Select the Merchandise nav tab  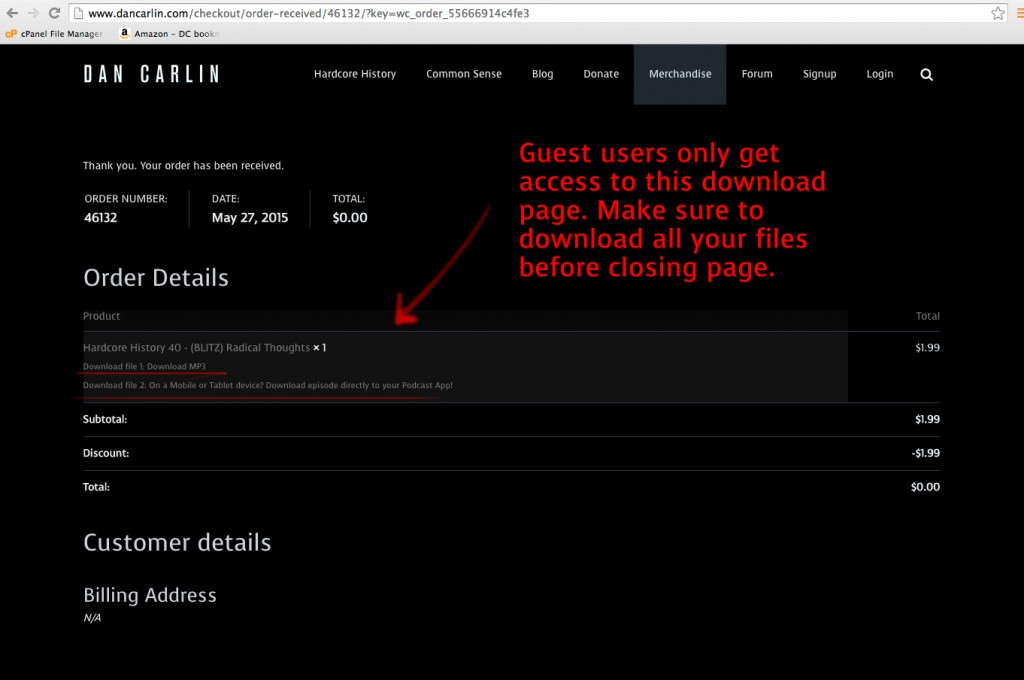click(680, 74)
